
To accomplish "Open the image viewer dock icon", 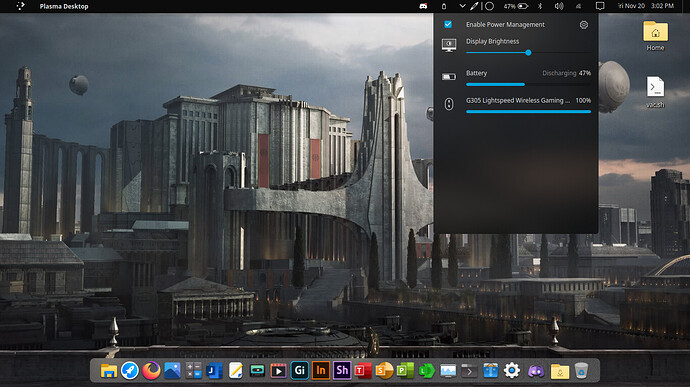I will [172, 371].
